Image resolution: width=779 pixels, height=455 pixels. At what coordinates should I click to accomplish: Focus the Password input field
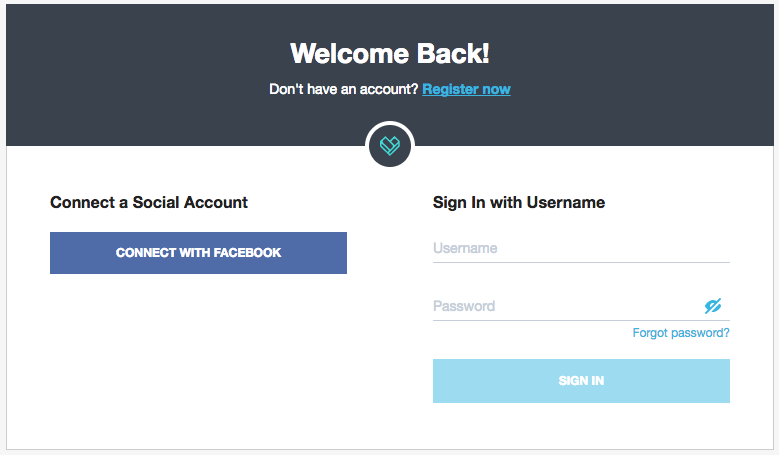click(x=565, y=306)
